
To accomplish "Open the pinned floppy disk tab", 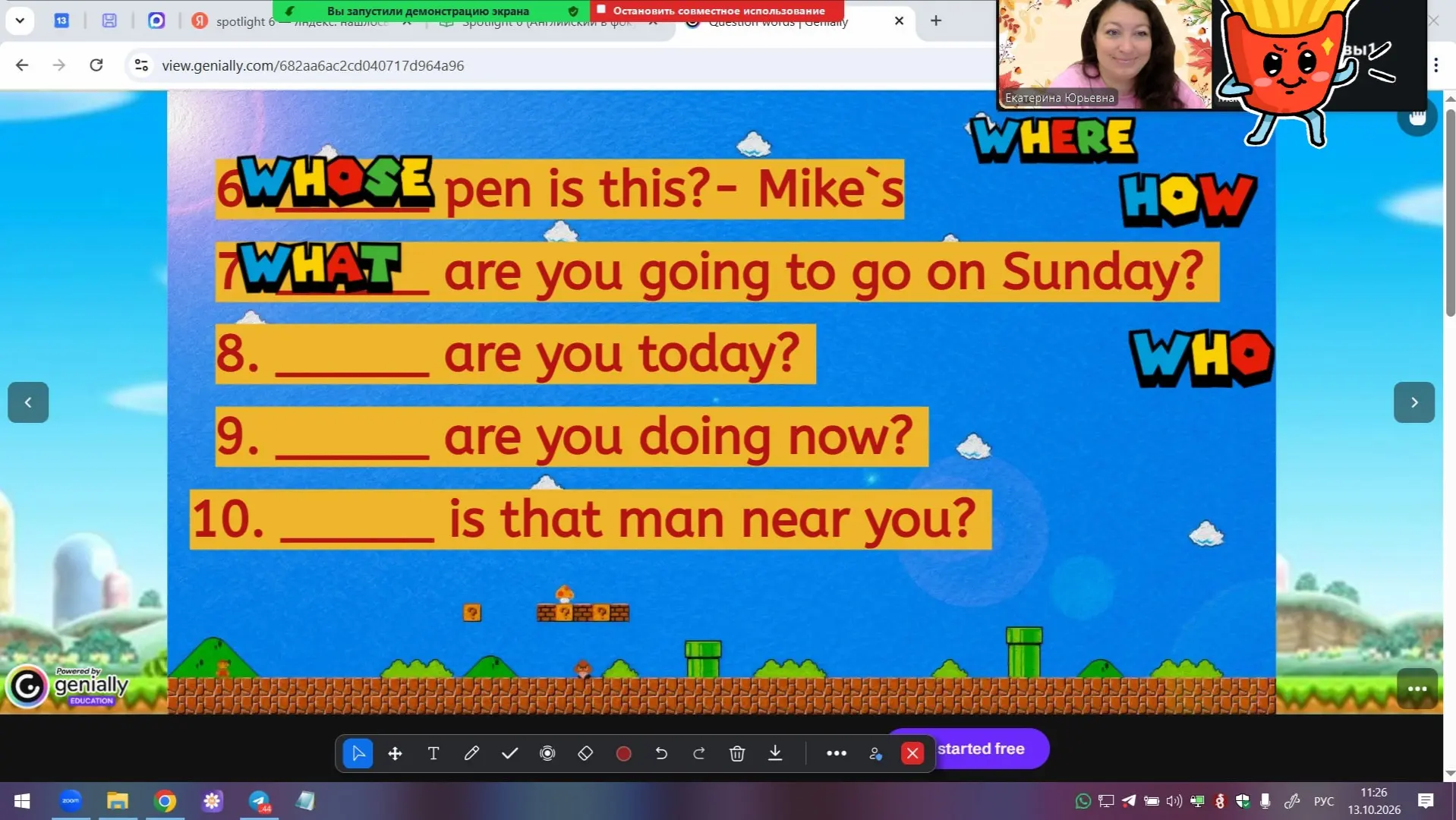I will point(109,20).
